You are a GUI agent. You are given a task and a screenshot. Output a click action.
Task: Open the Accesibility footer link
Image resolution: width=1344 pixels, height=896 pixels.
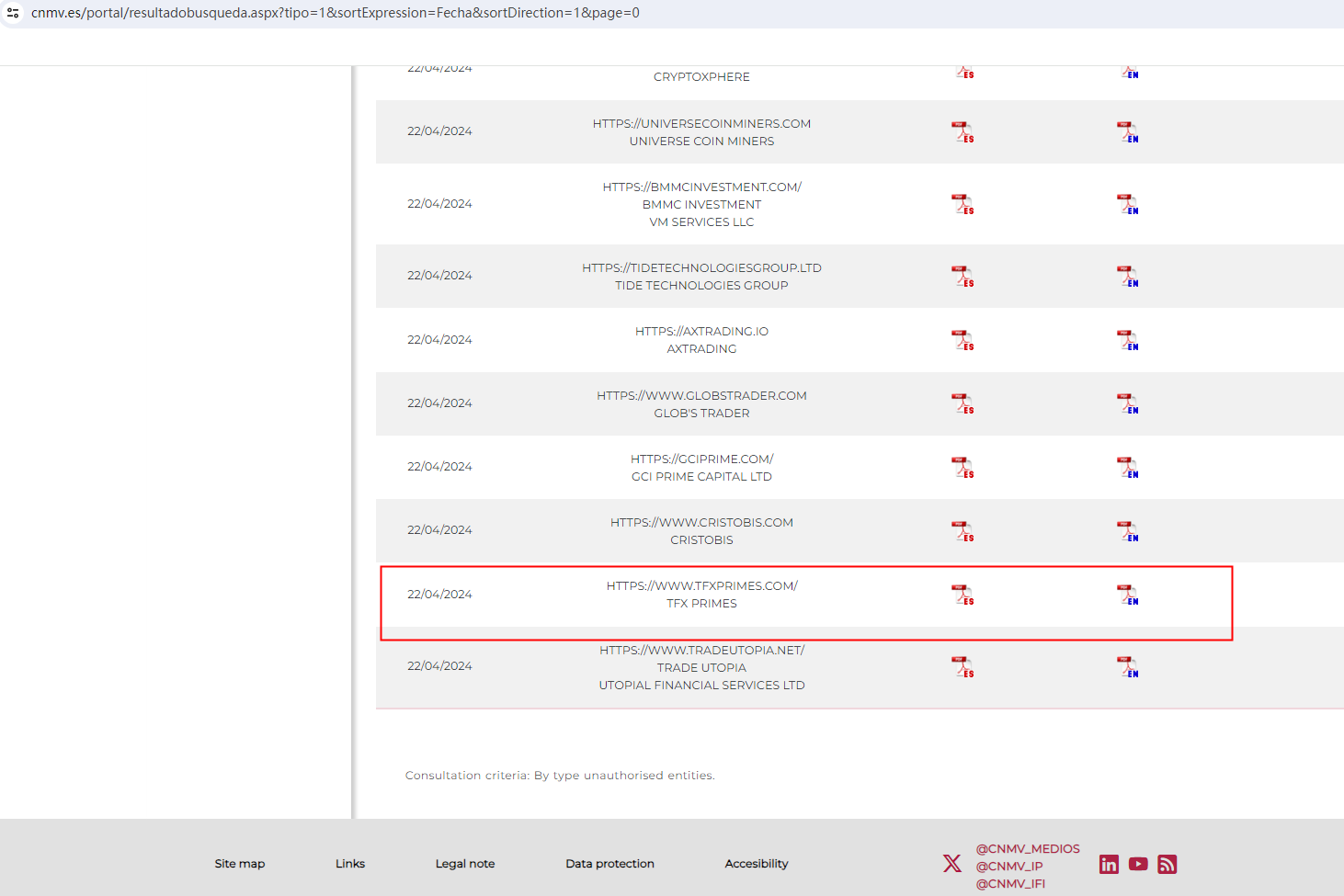tap(757, 864)
